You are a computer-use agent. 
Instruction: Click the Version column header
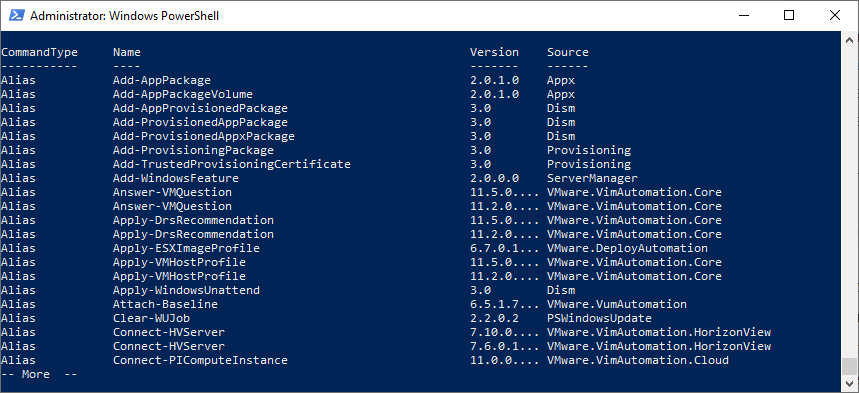(494, 52)
